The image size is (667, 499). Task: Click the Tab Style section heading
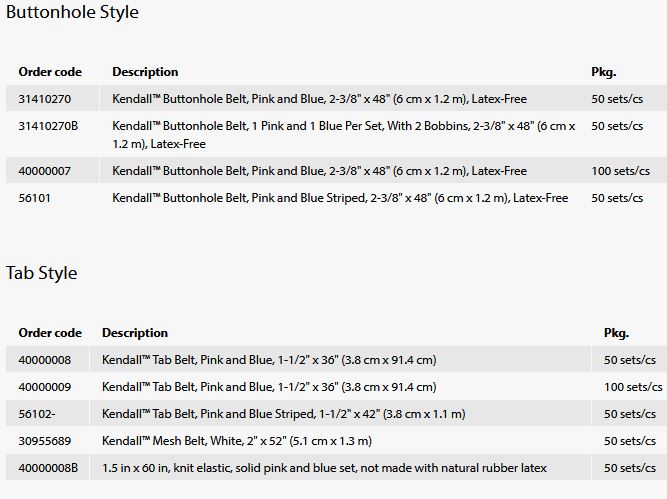[x=42, y=273]
